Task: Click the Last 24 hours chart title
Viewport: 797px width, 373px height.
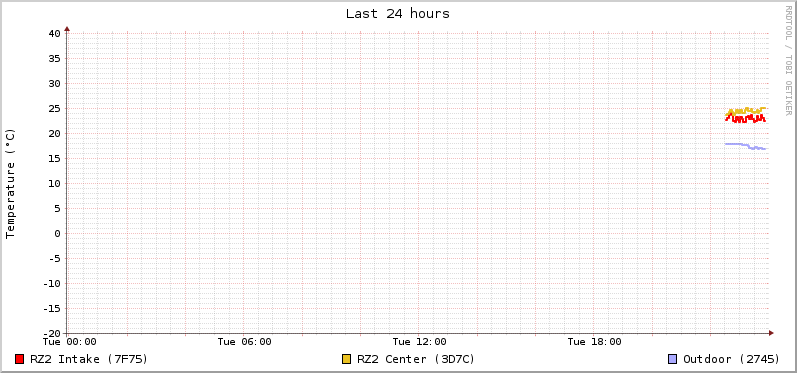Action: pyautogui.click(x=398, y=14)
